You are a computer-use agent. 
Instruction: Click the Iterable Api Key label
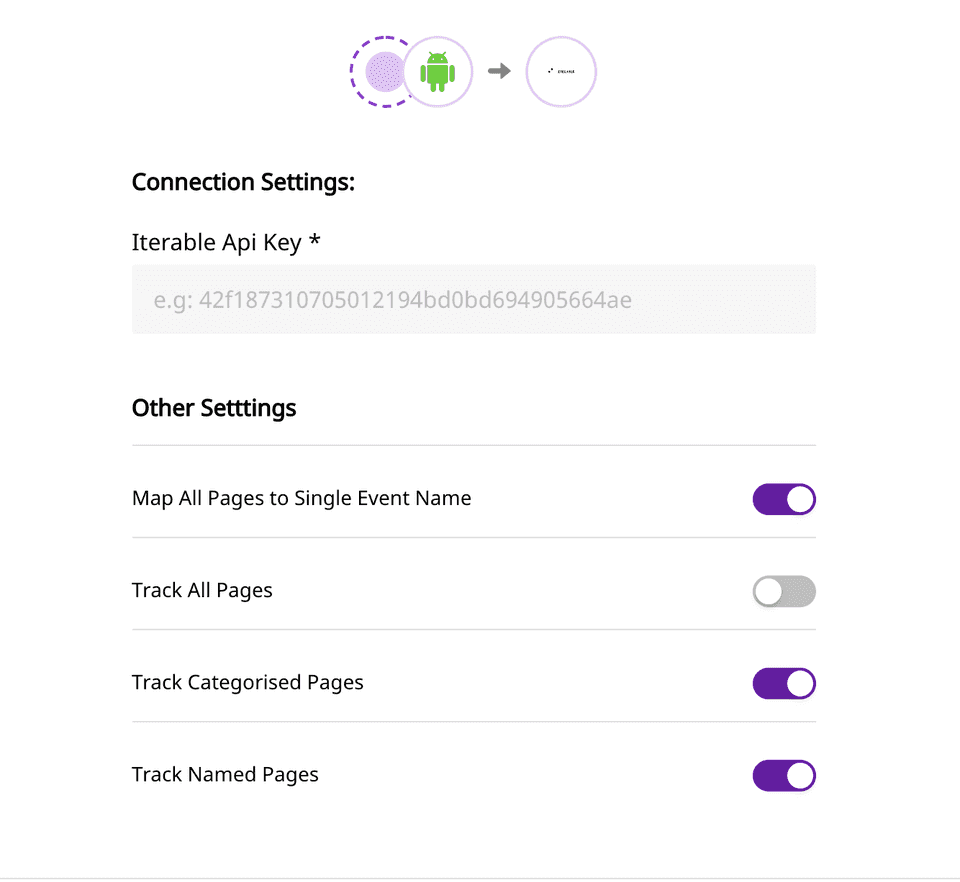click(x=216, y=242)
